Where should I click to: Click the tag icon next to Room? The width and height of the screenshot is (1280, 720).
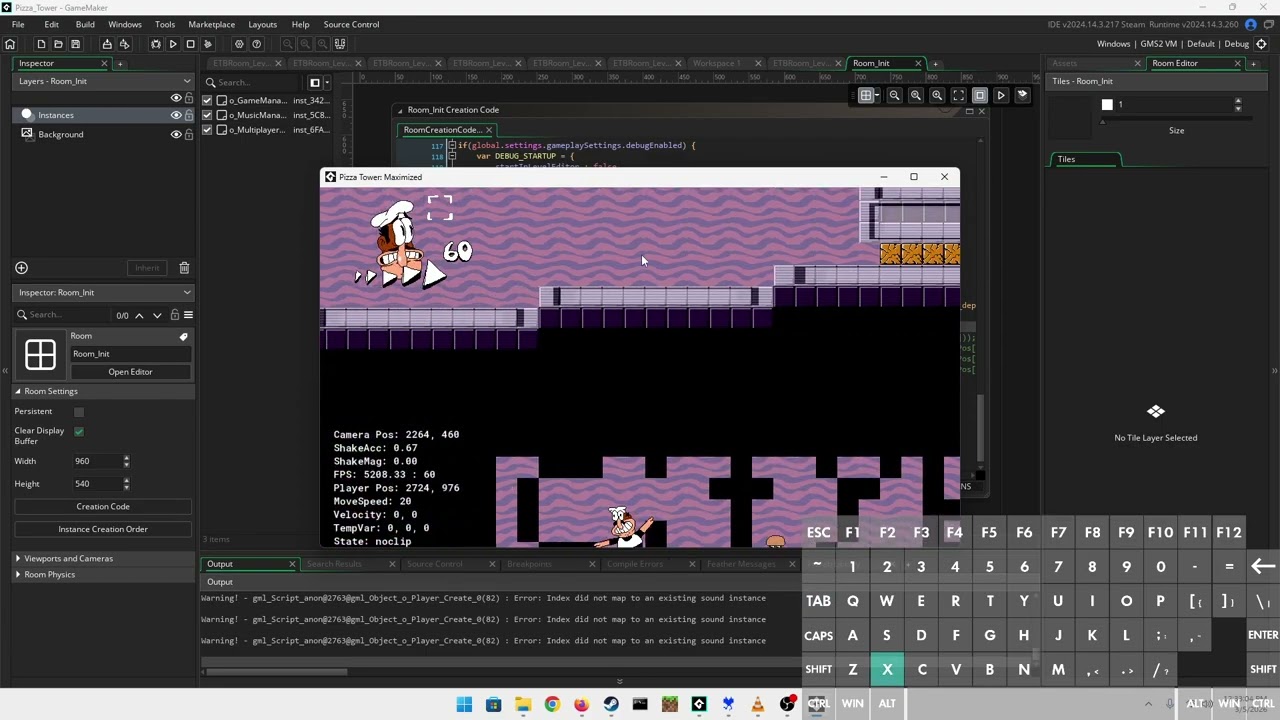click(183, 336)
